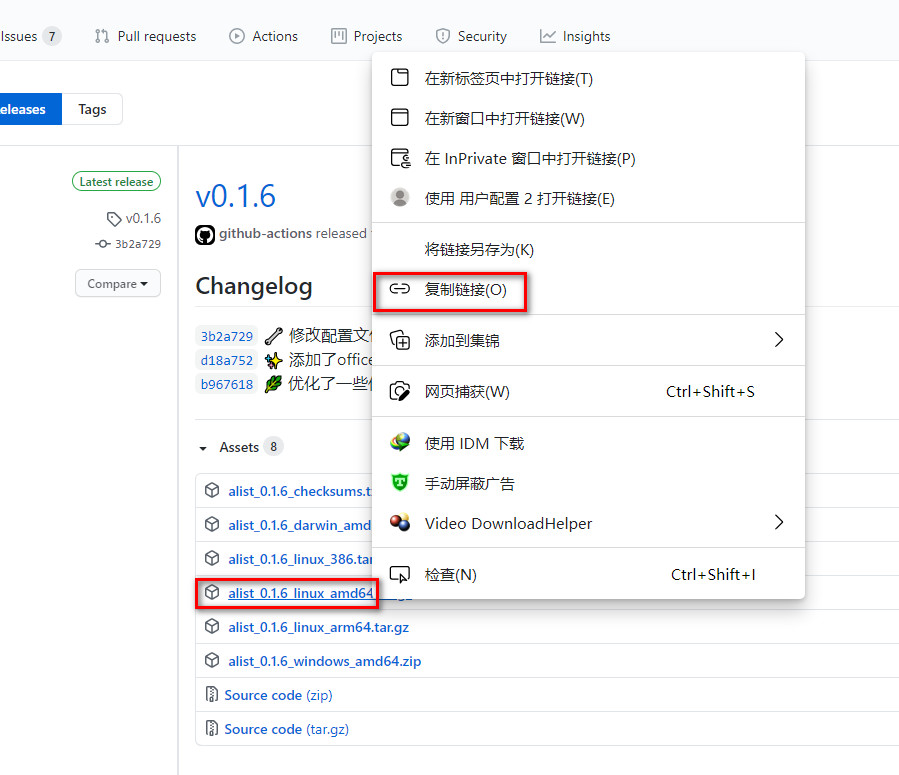The width and height of the screenshot is (899, 775).
Task: Choose 在新标签页中打开链接(T) menu item
Action: pyautogui.click(x=588, y=78)
